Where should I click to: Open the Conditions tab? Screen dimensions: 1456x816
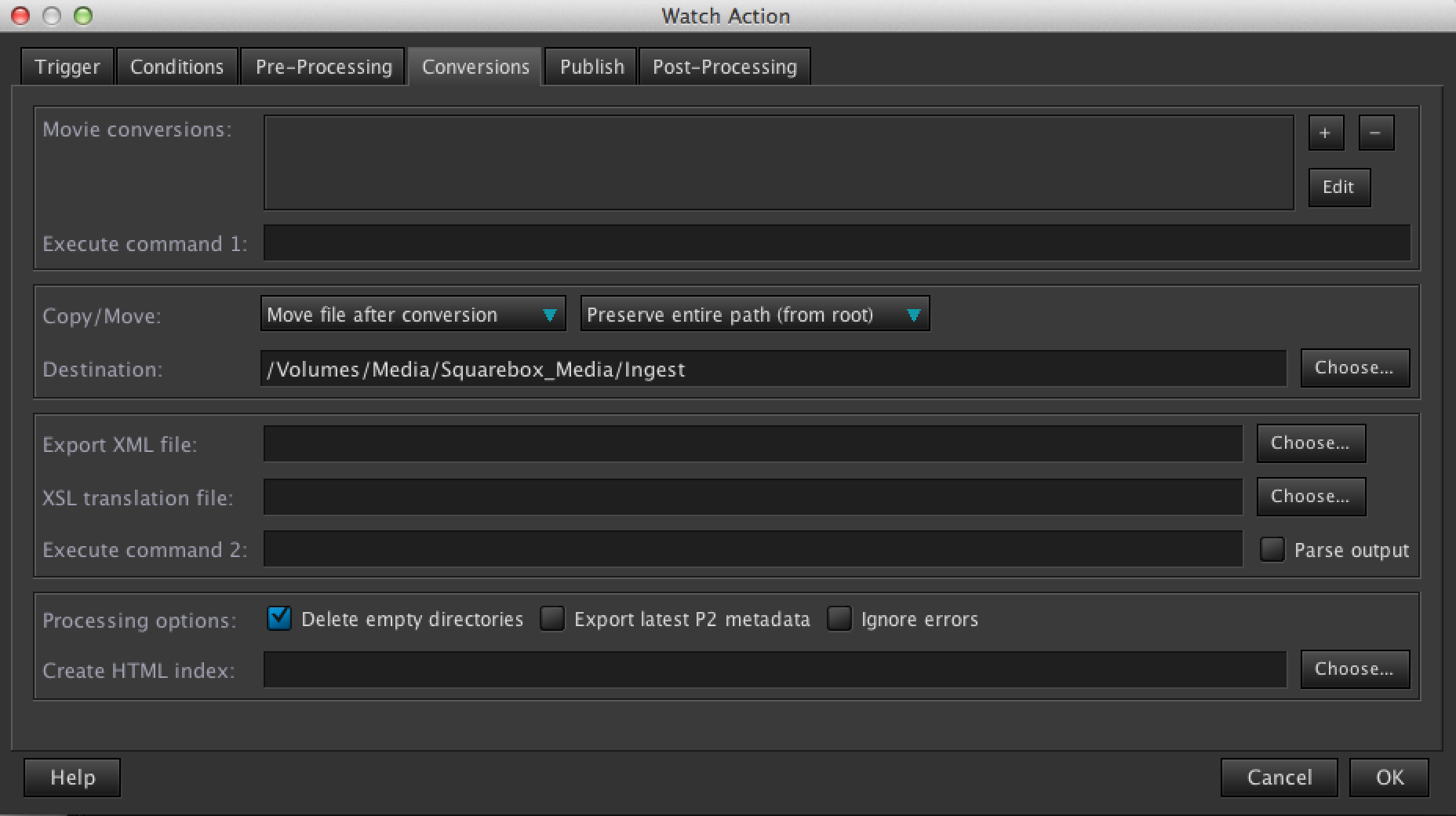tap(177, 67)
